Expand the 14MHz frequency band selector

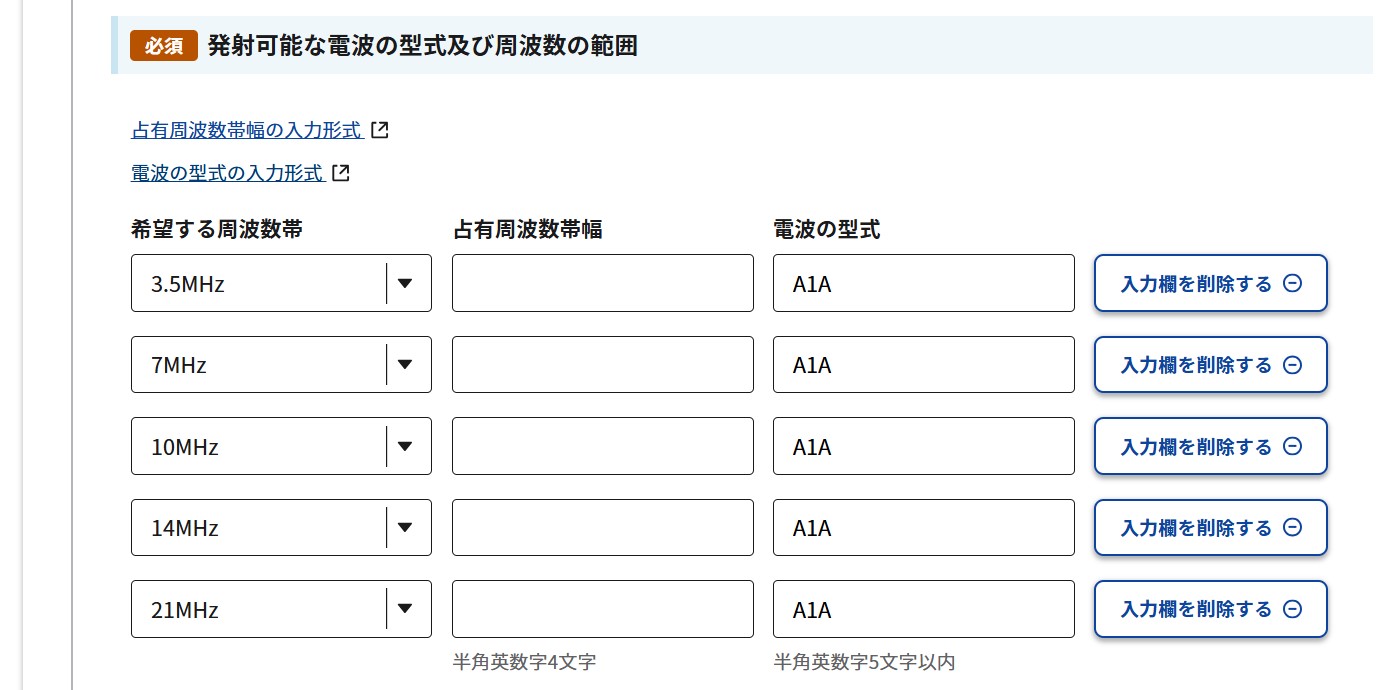(281, 527)
